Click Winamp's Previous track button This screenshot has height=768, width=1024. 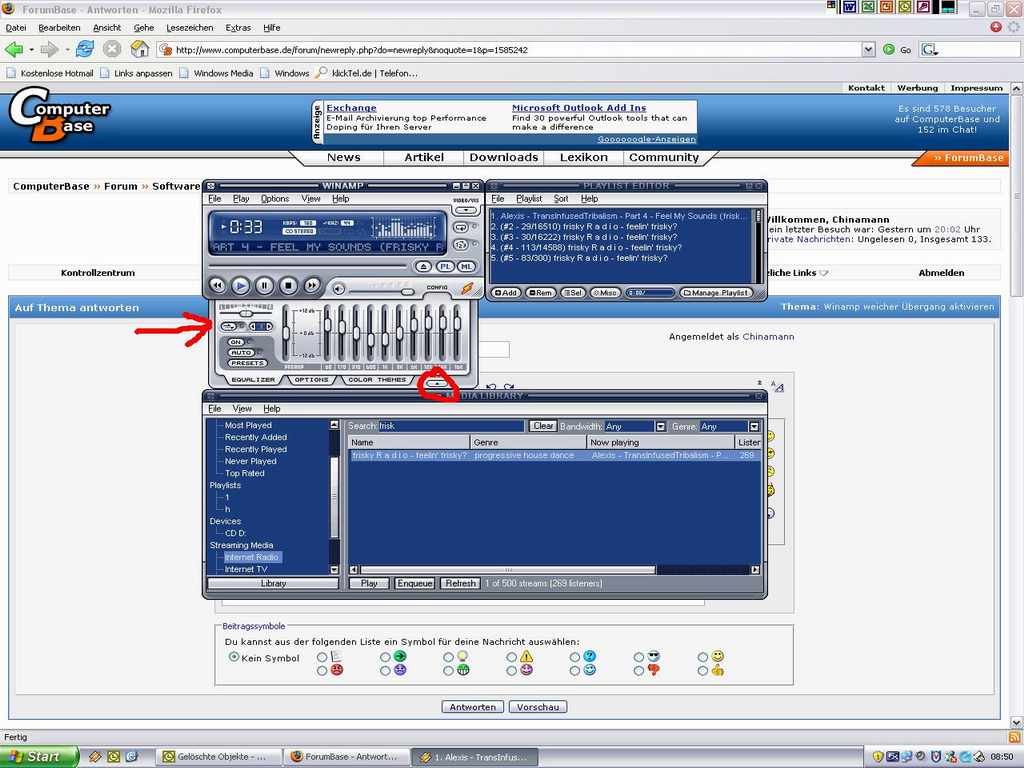[217, 285]
